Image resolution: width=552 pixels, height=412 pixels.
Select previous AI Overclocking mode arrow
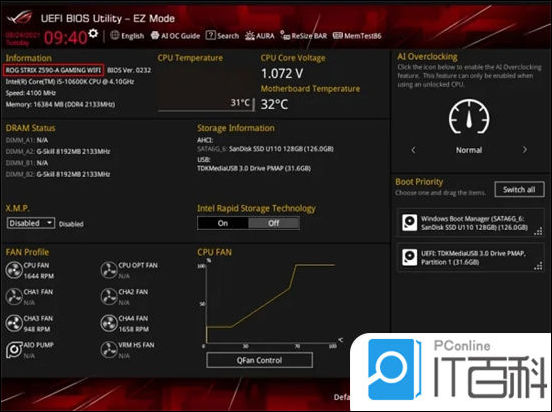pyautogui.click(x=413, y=150)
